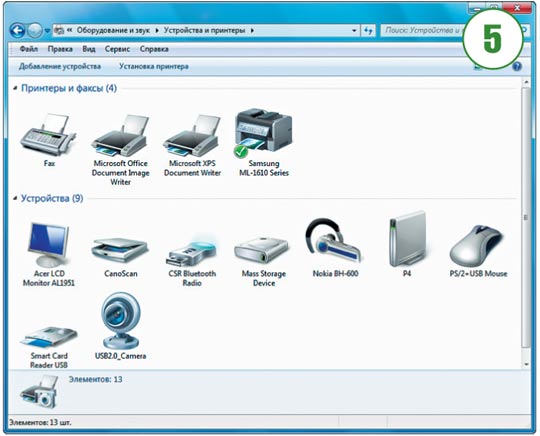Select the Fax printer icon

coord(49,135)
